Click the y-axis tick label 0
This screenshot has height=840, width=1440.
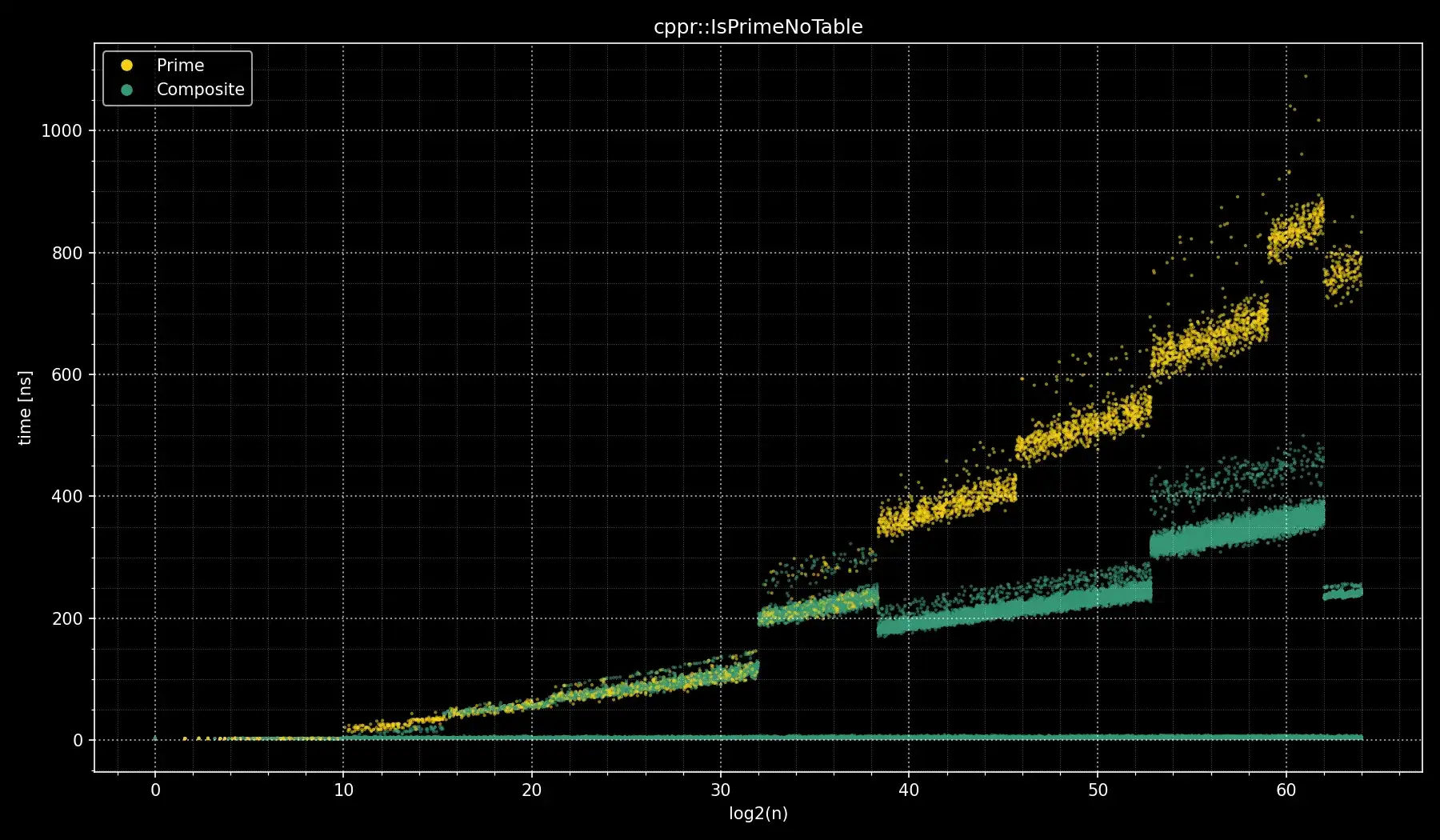pyautogui.click(x=78, y=741)
